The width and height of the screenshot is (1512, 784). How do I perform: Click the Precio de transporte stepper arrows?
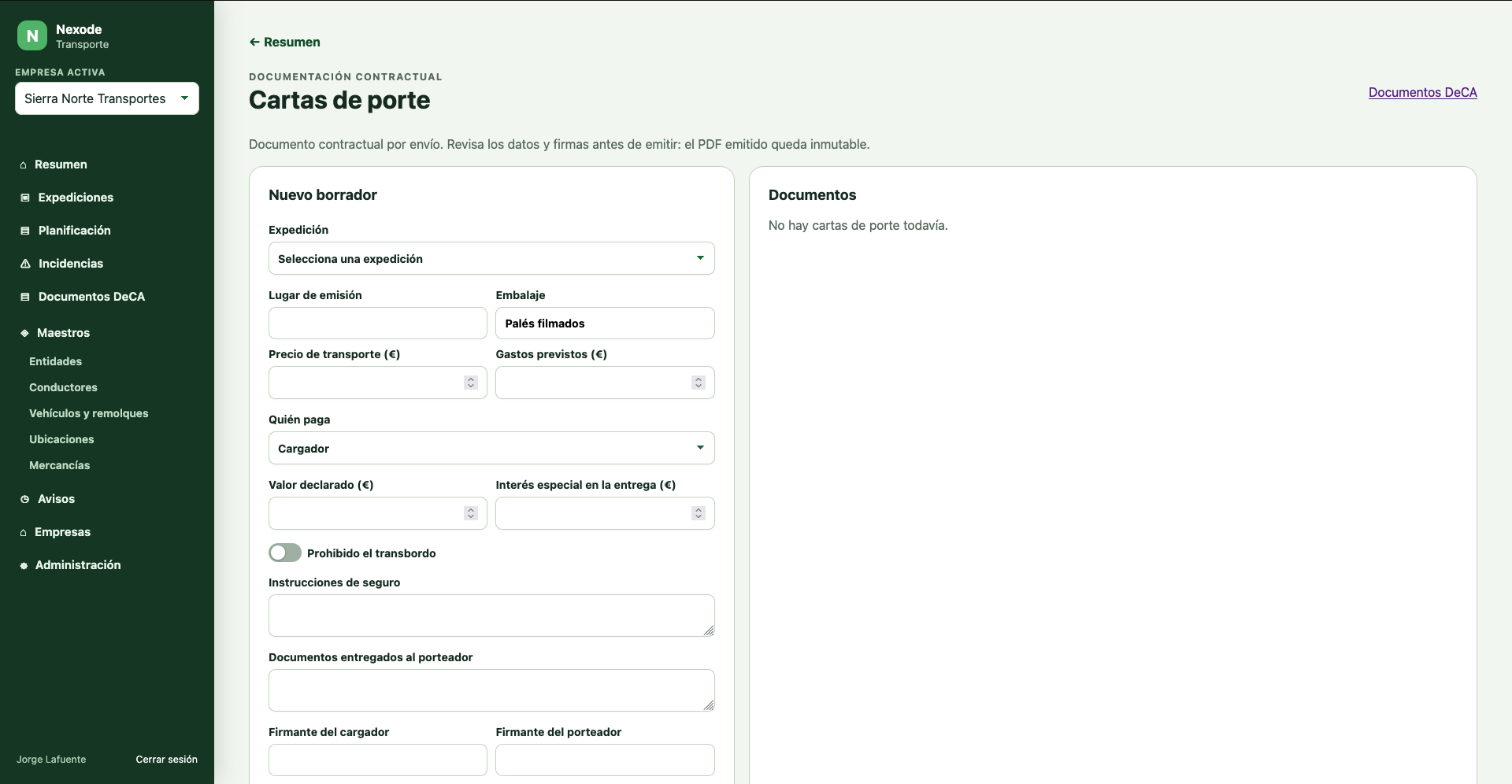coord(471,383)
